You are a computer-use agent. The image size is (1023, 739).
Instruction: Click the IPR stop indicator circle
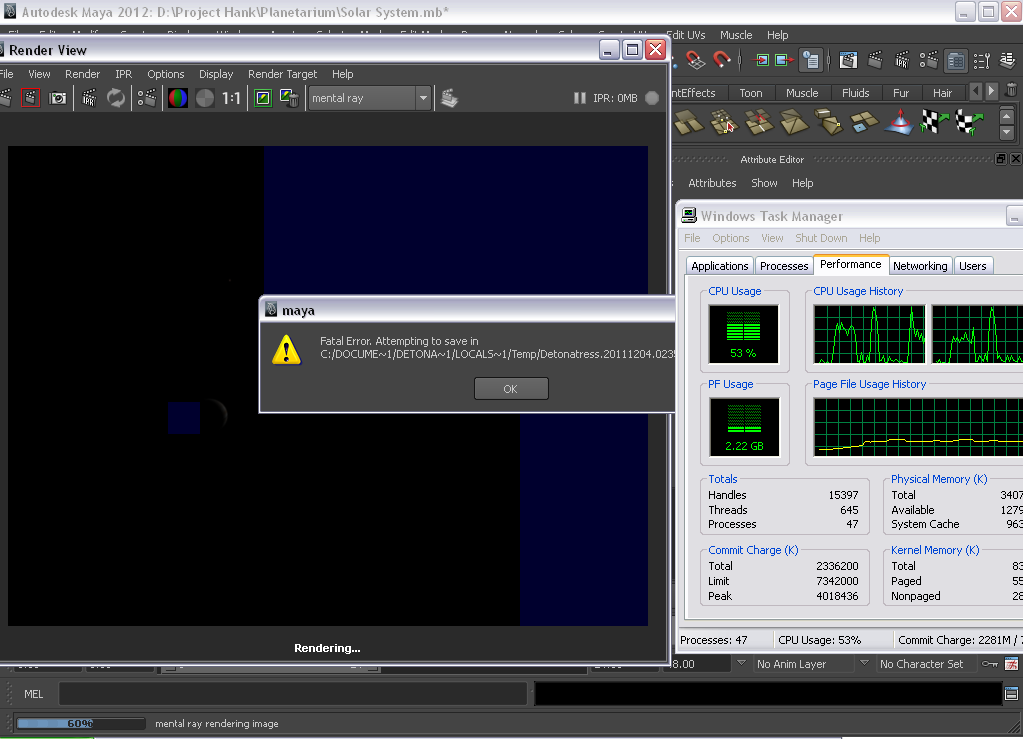(x=652, y=98)
